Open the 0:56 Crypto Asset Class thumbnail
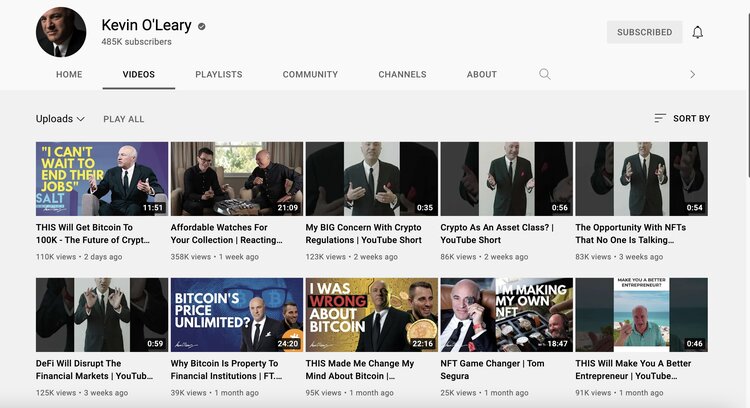The height and width of the screenshot is (408, 750). click(x=507, y=178)
